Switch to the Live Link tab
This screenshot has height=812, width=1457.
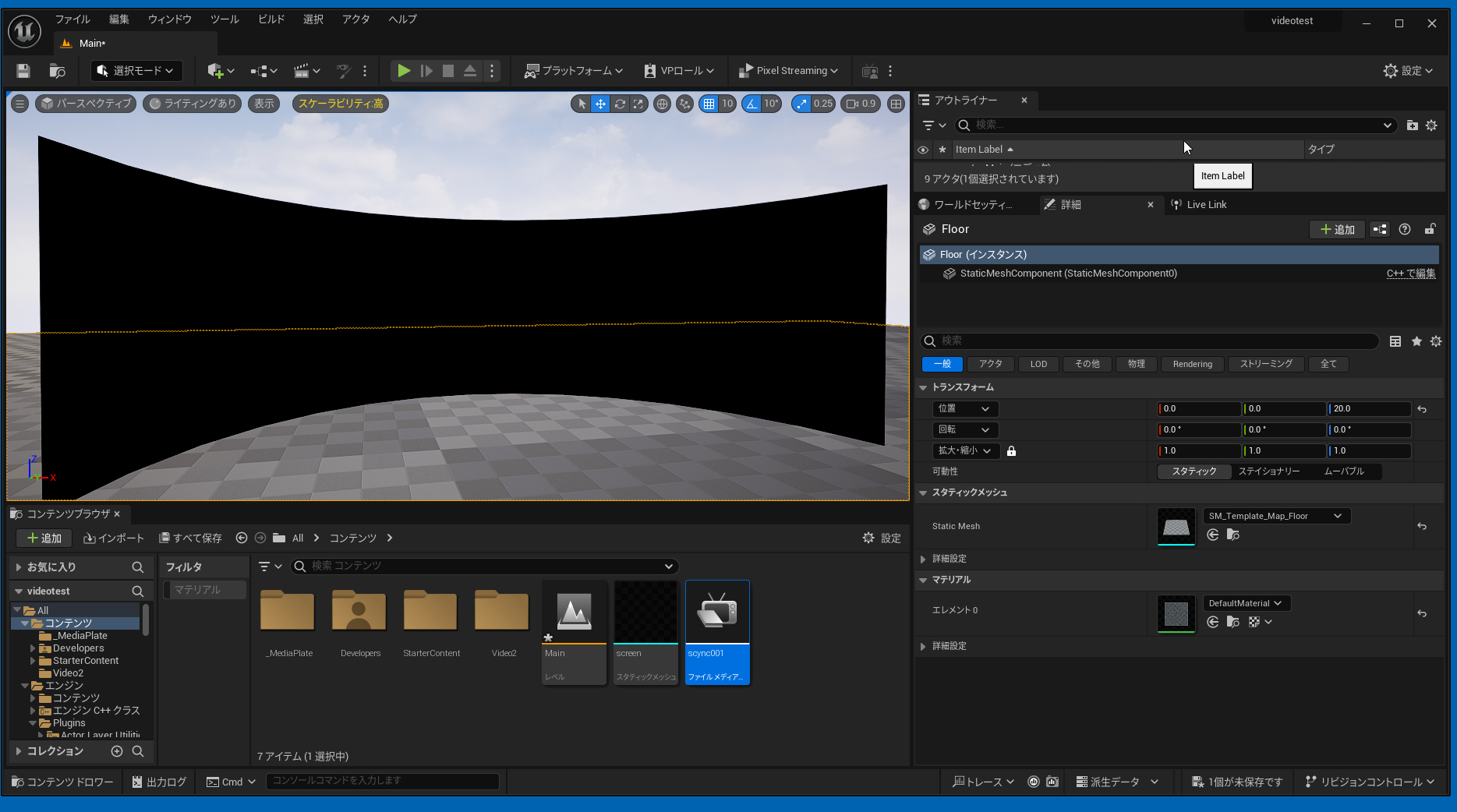click(1206, 205)
